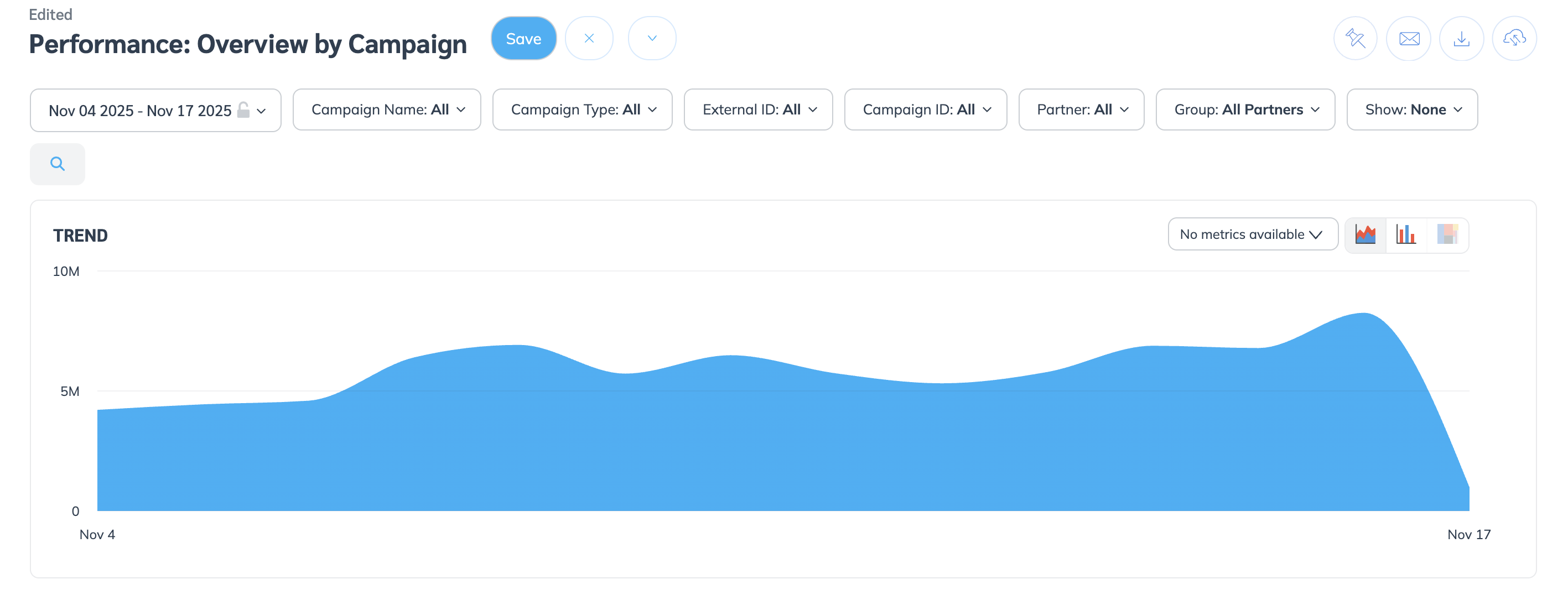Switch to area chart view

(1365, 235)
